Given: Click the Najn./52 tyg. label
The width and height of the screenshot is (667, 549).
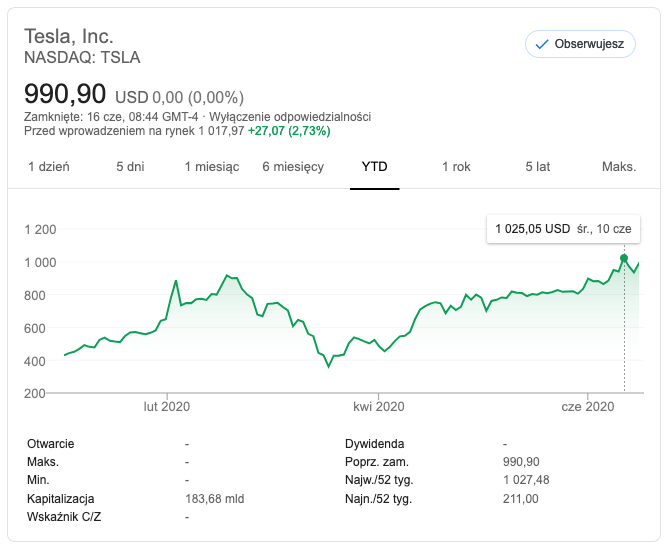Looking at the screenshot, I should pyautogui.click(x=379, y=498).
